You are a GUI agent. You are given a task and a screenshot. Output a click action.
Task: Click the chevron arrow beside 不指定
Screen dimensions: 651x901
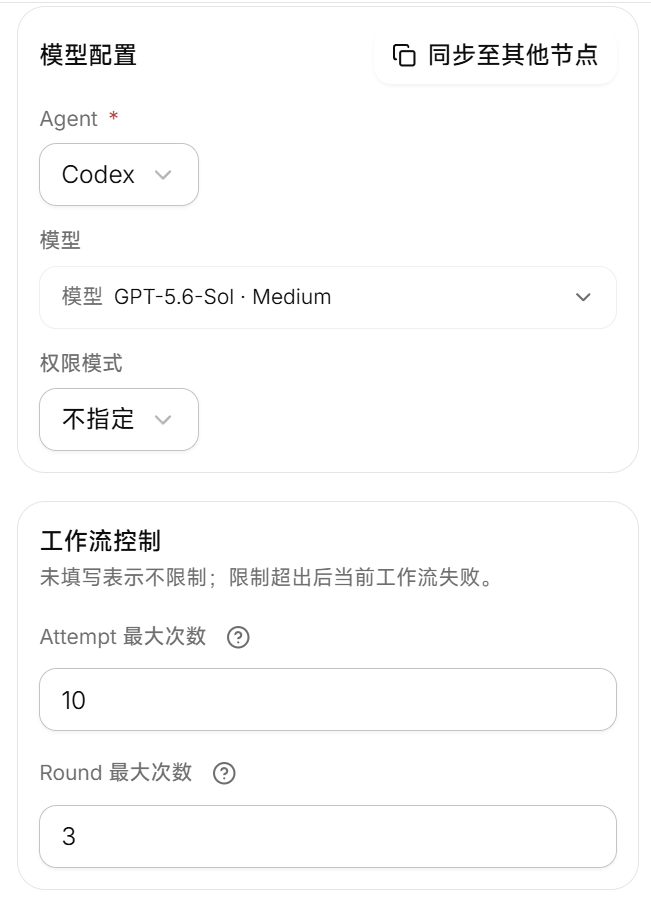click(x=163, y=419)
